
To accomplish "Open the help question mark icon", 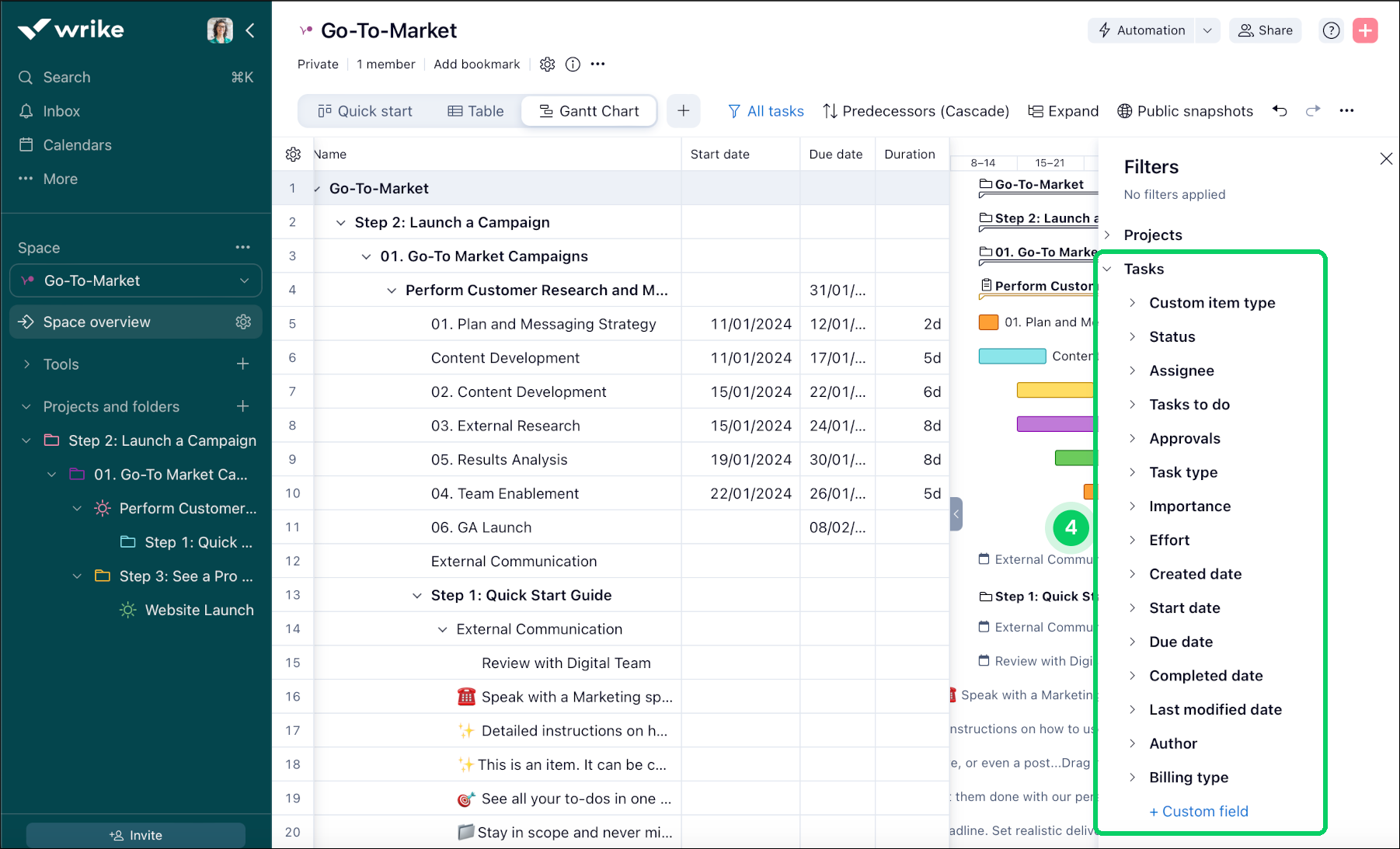I will pos(1331,30).
